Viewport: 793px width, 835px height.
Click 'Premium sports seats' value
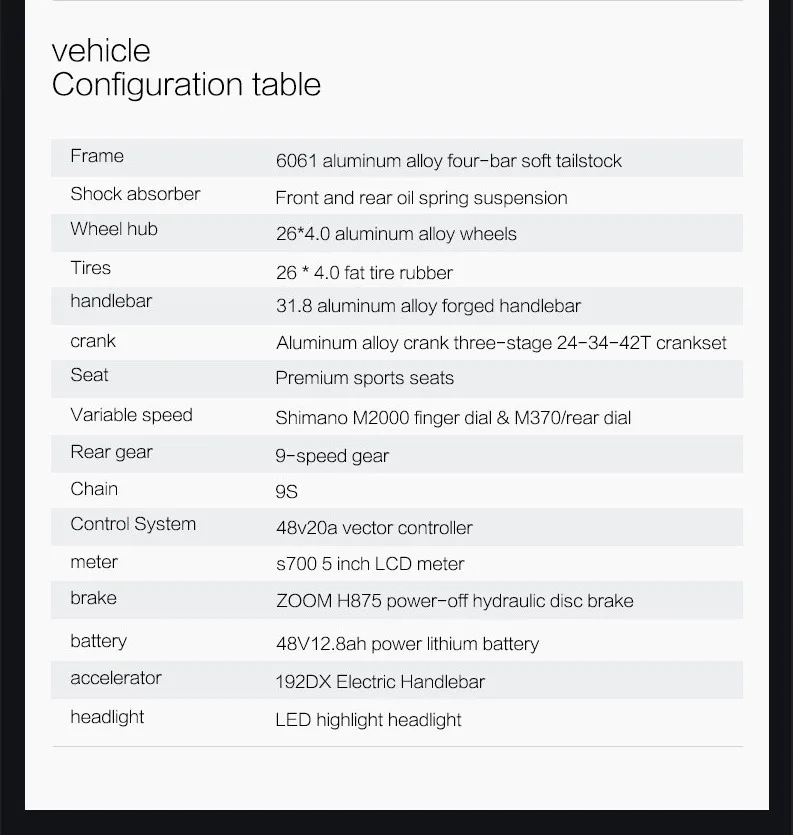point(365,378)
